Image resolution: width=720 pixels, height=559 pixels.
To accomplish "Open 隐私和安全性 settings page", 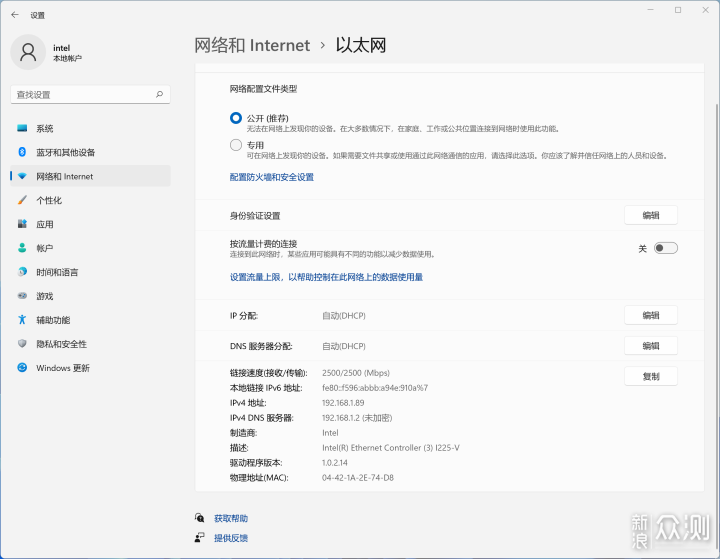I will coord(90,344).
